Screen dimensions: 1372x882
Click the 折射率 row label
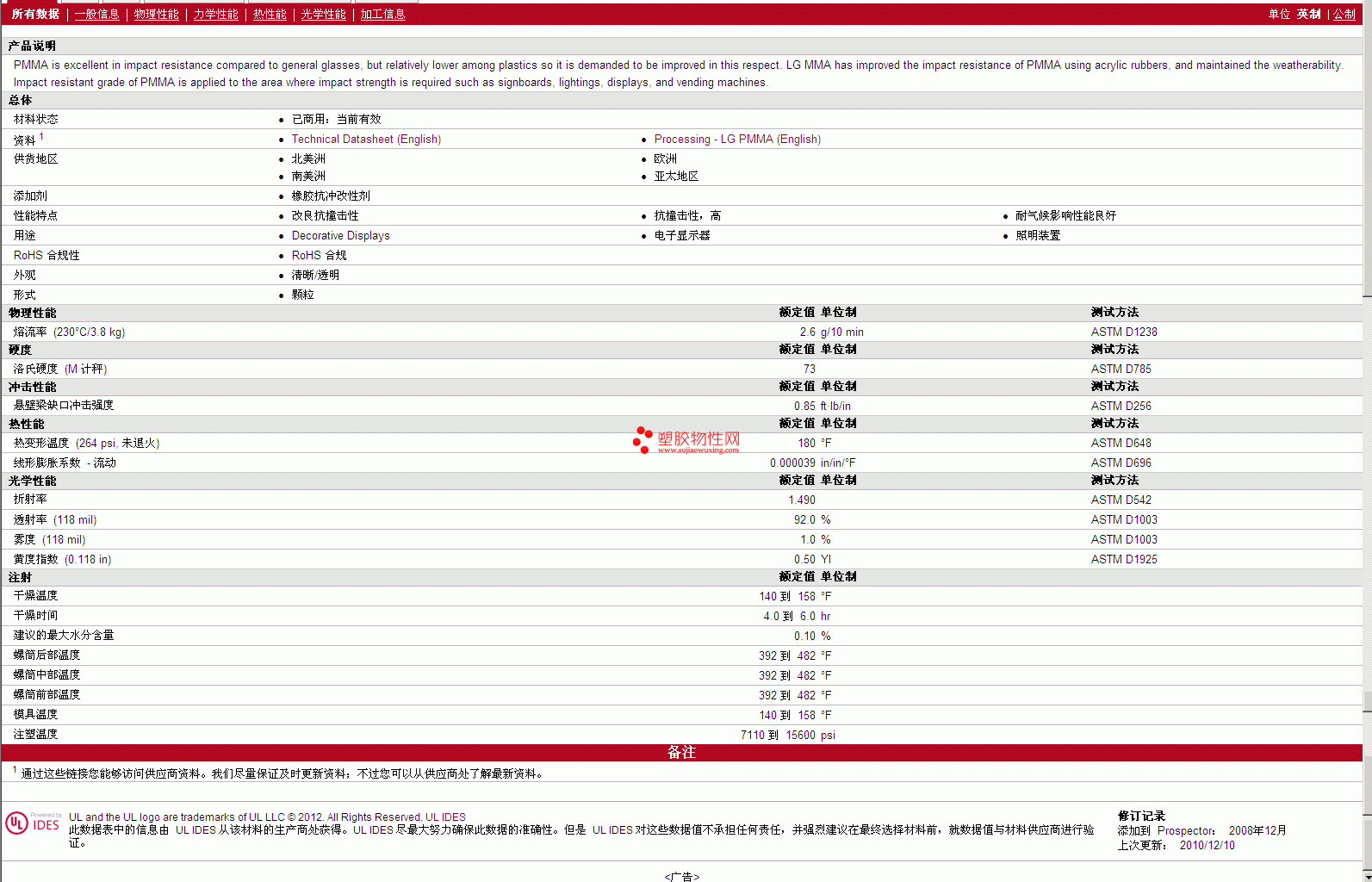click(30, 499)
